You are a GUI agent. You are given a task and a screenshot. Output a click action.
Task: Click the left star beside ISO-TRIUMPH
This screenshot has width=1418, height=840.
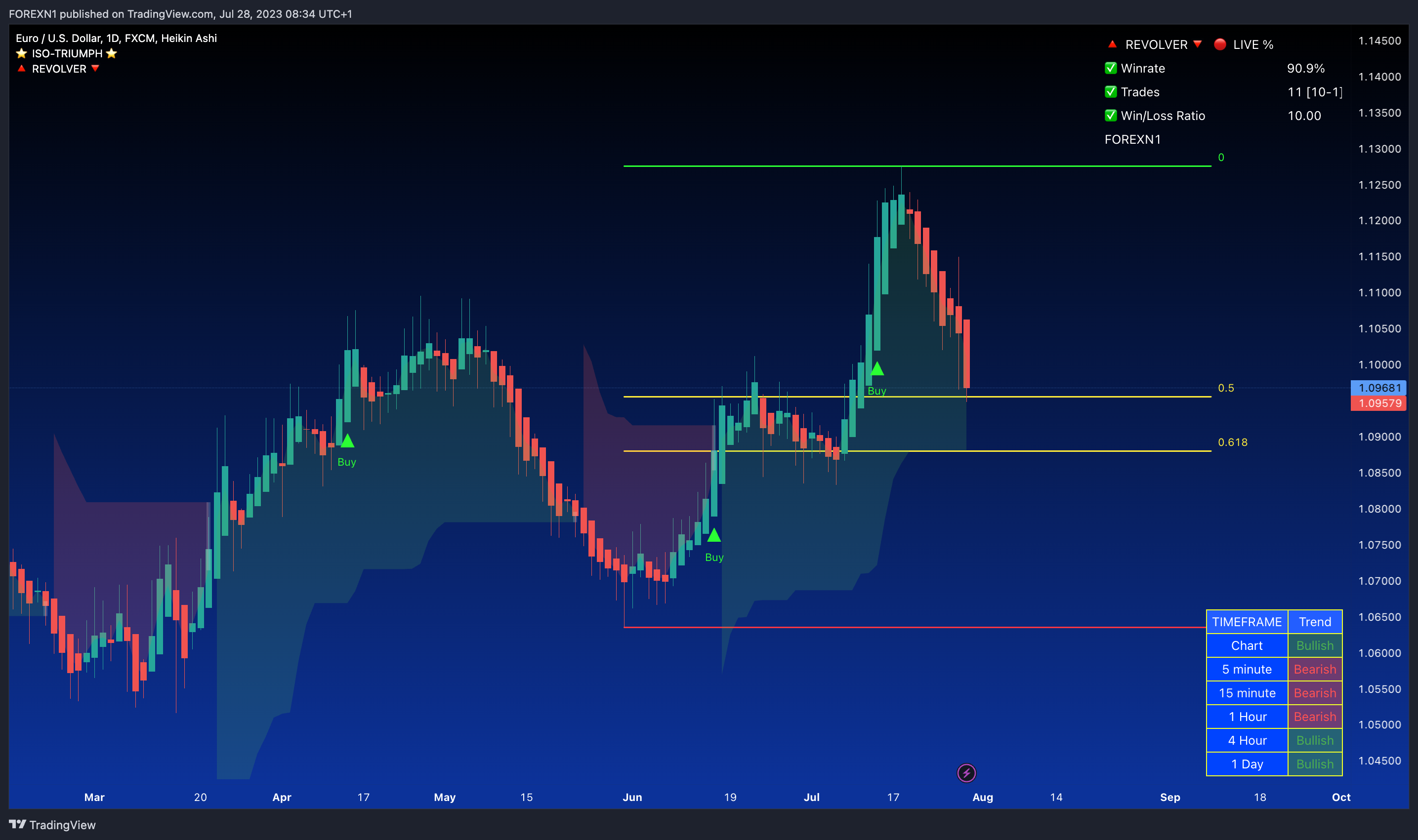tap(22, 54)
